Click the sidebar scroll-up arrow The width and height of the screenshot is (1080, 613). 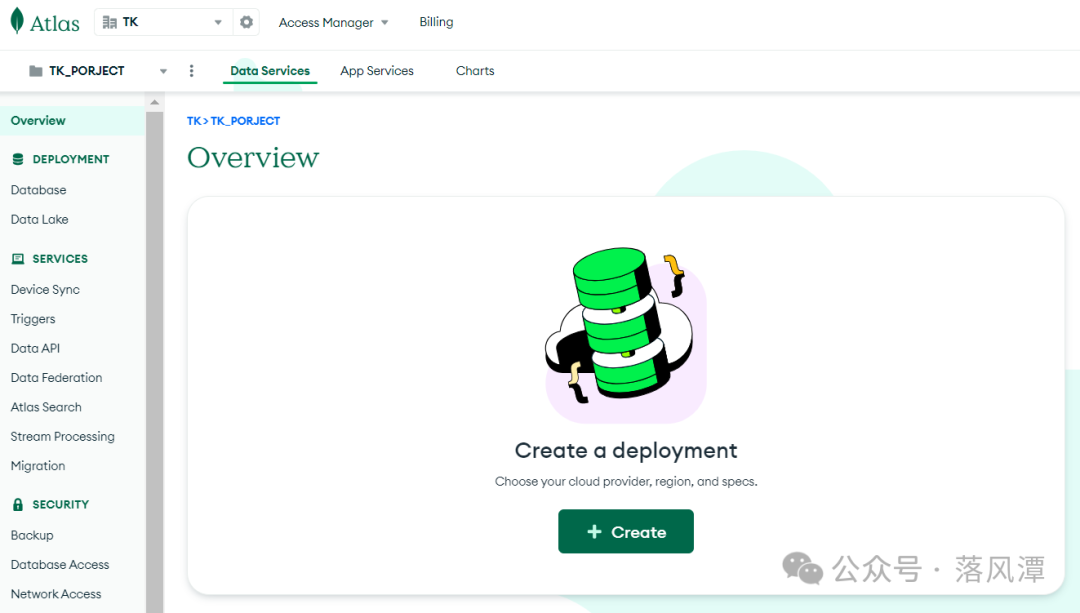coord(155,103)
